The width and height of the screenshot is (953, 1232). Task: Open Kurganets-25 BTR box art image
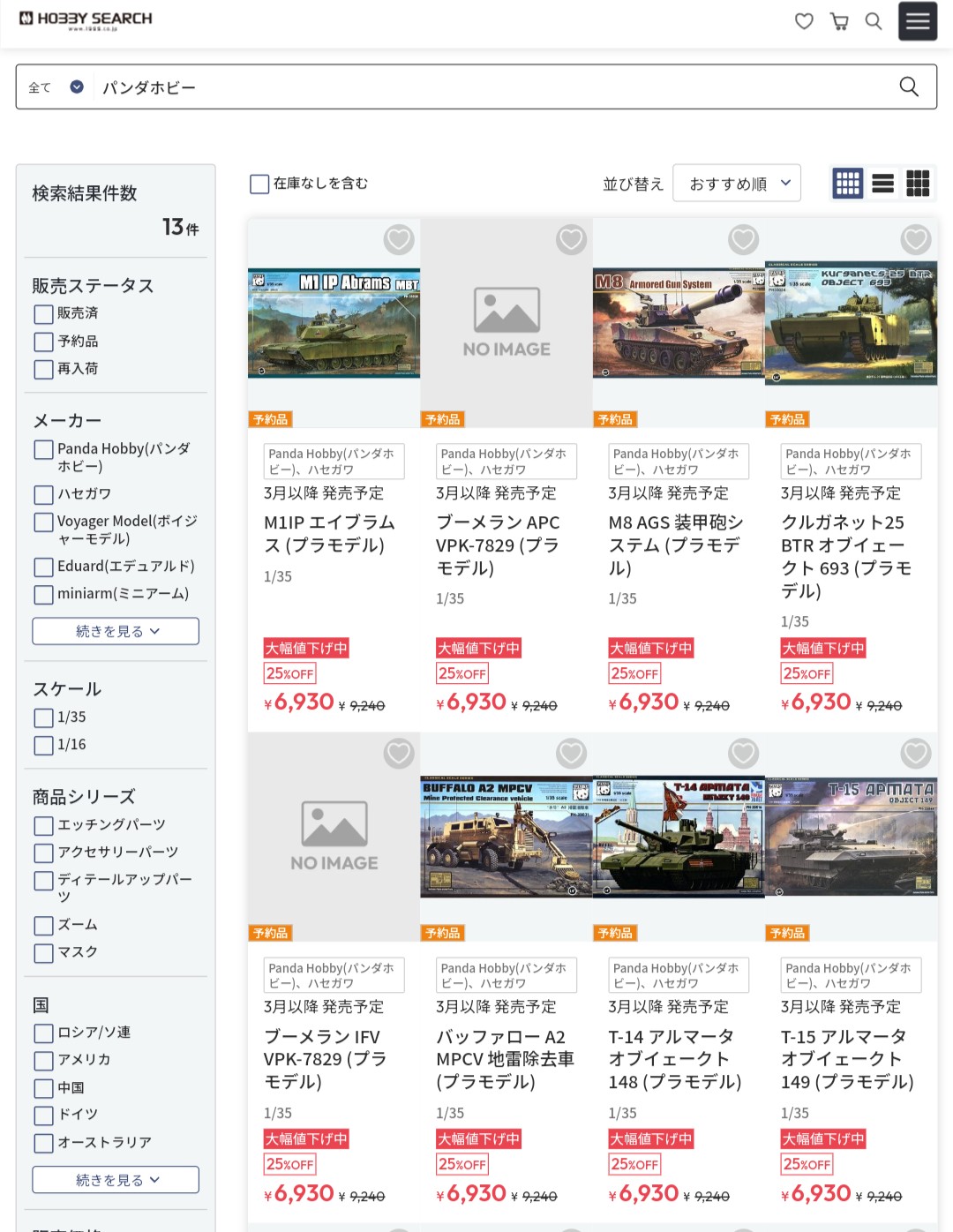coord(851,323)
